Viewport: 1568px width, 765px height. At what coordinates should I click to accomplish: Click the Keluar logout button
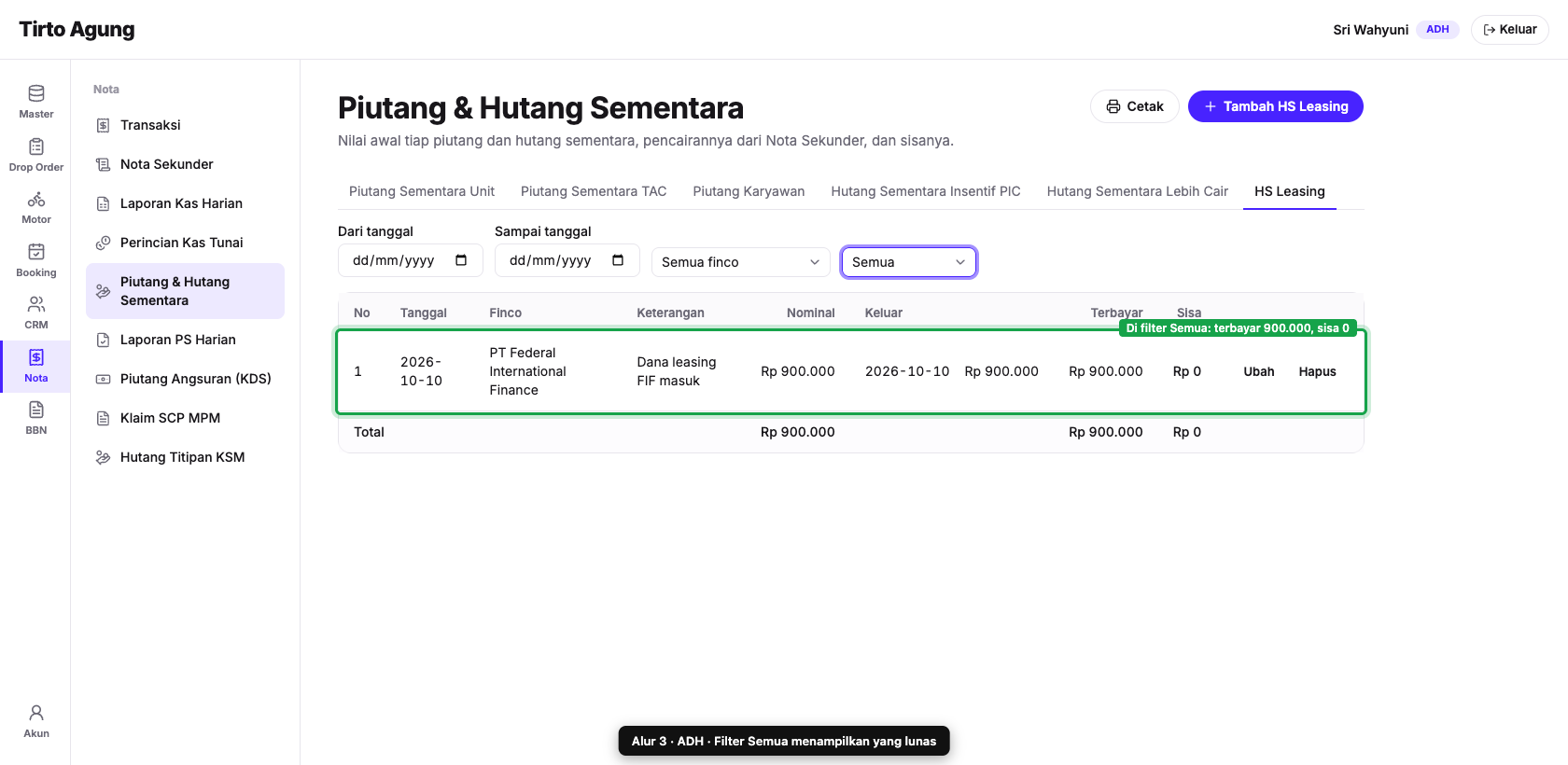tap(1510, 30)
